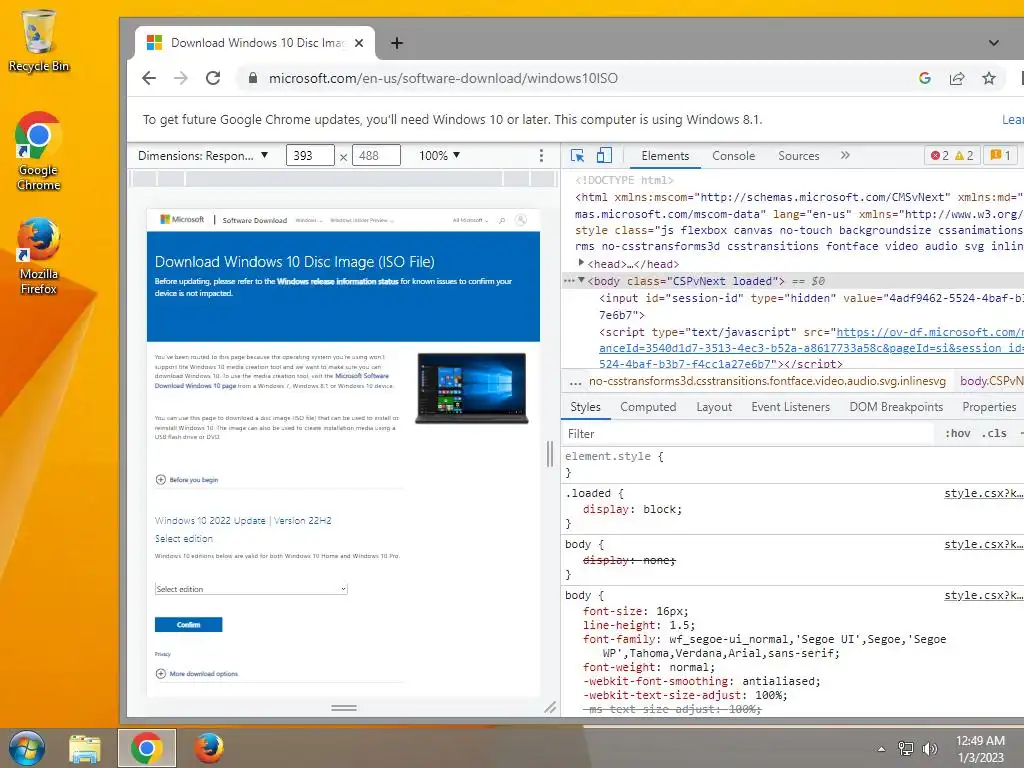Share this page icon

[957, 78]
